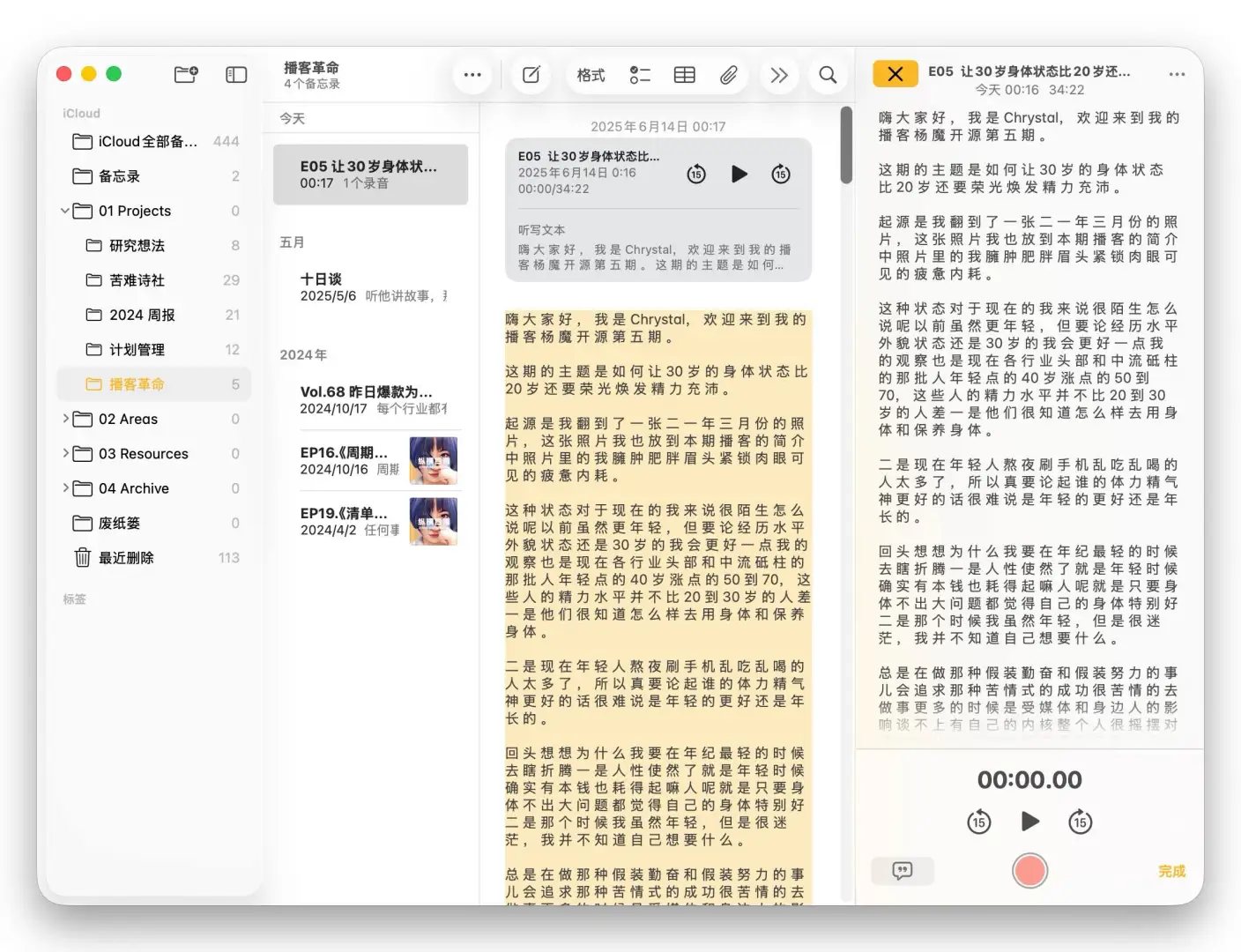The width and height of the screenshot is (1241, 952).
Task: Insert a checklist from the toolbar
Action: pos(640,75)
